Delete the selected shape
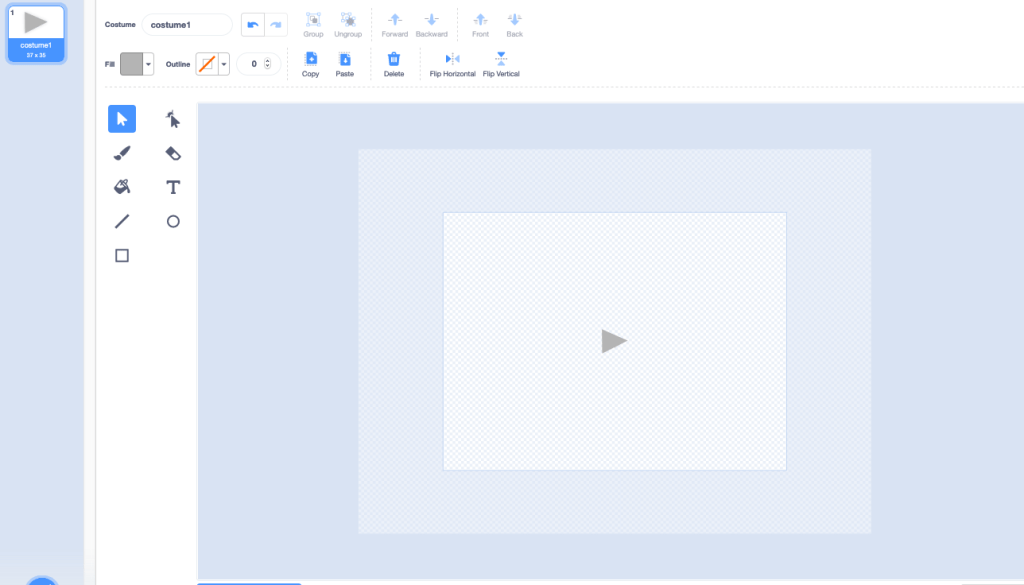Viewport: 1024px width, 585px height. coord(394,63)
